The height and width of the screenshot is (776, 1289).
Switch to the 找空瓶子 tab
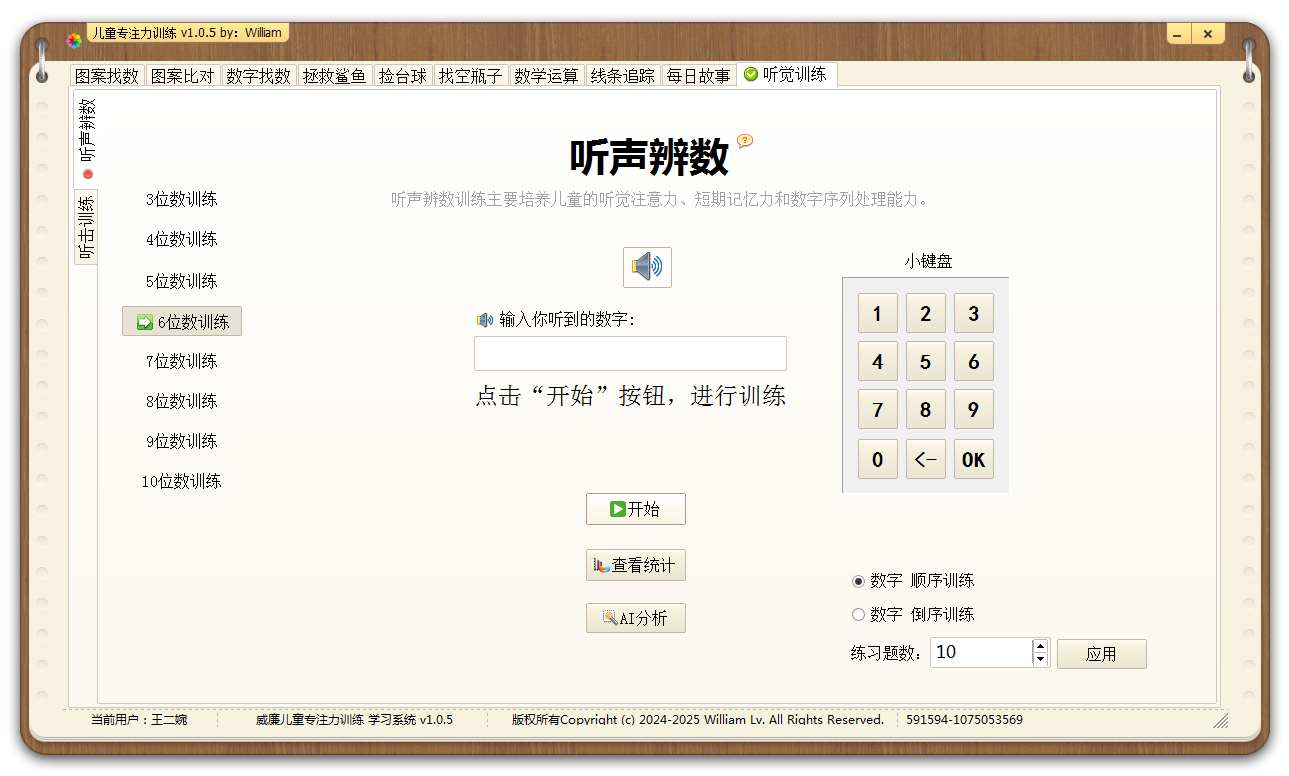click(x=471, y=76)
